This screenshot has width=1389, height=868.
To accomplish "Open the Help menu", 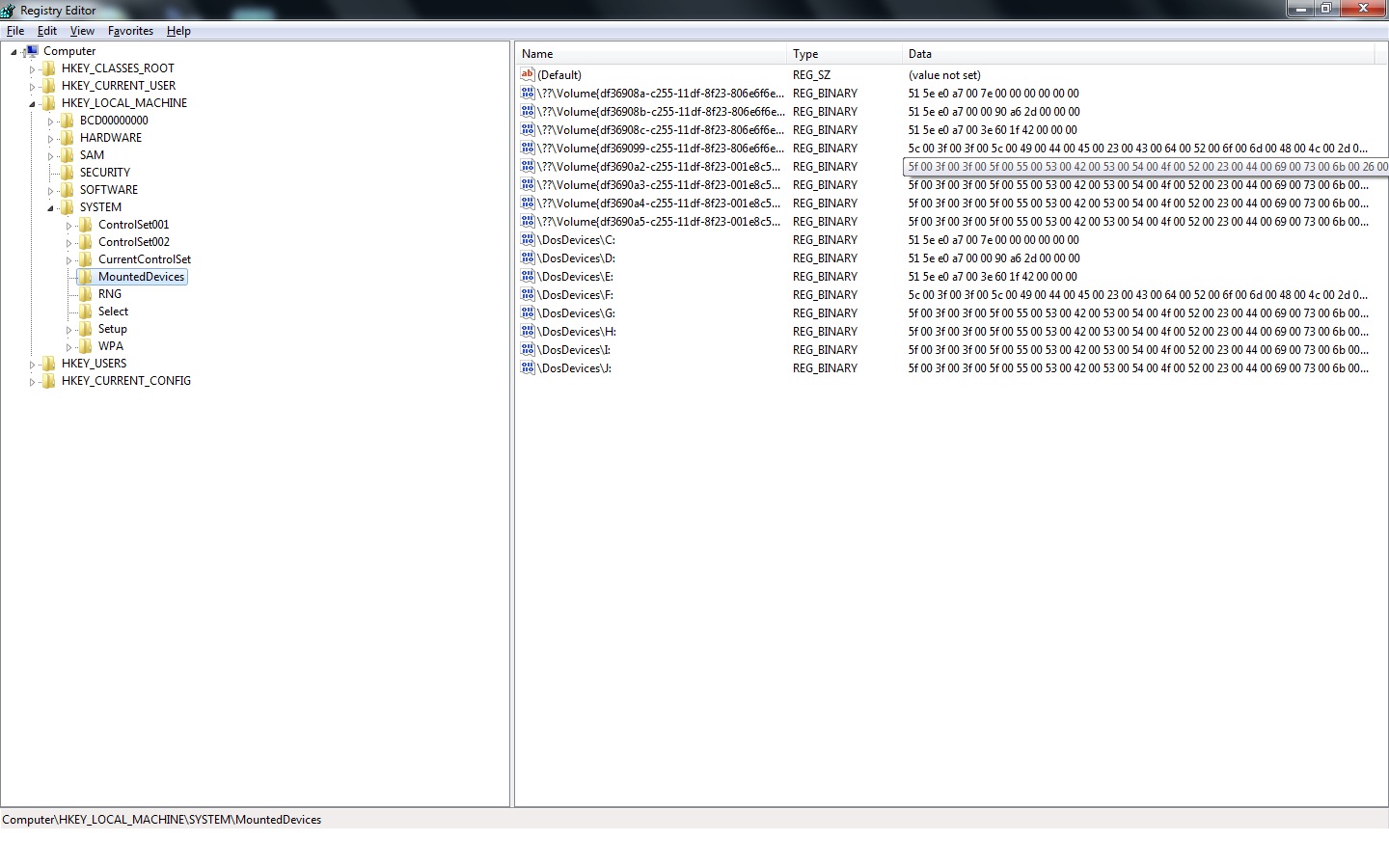I will click(x=178, y=31).
